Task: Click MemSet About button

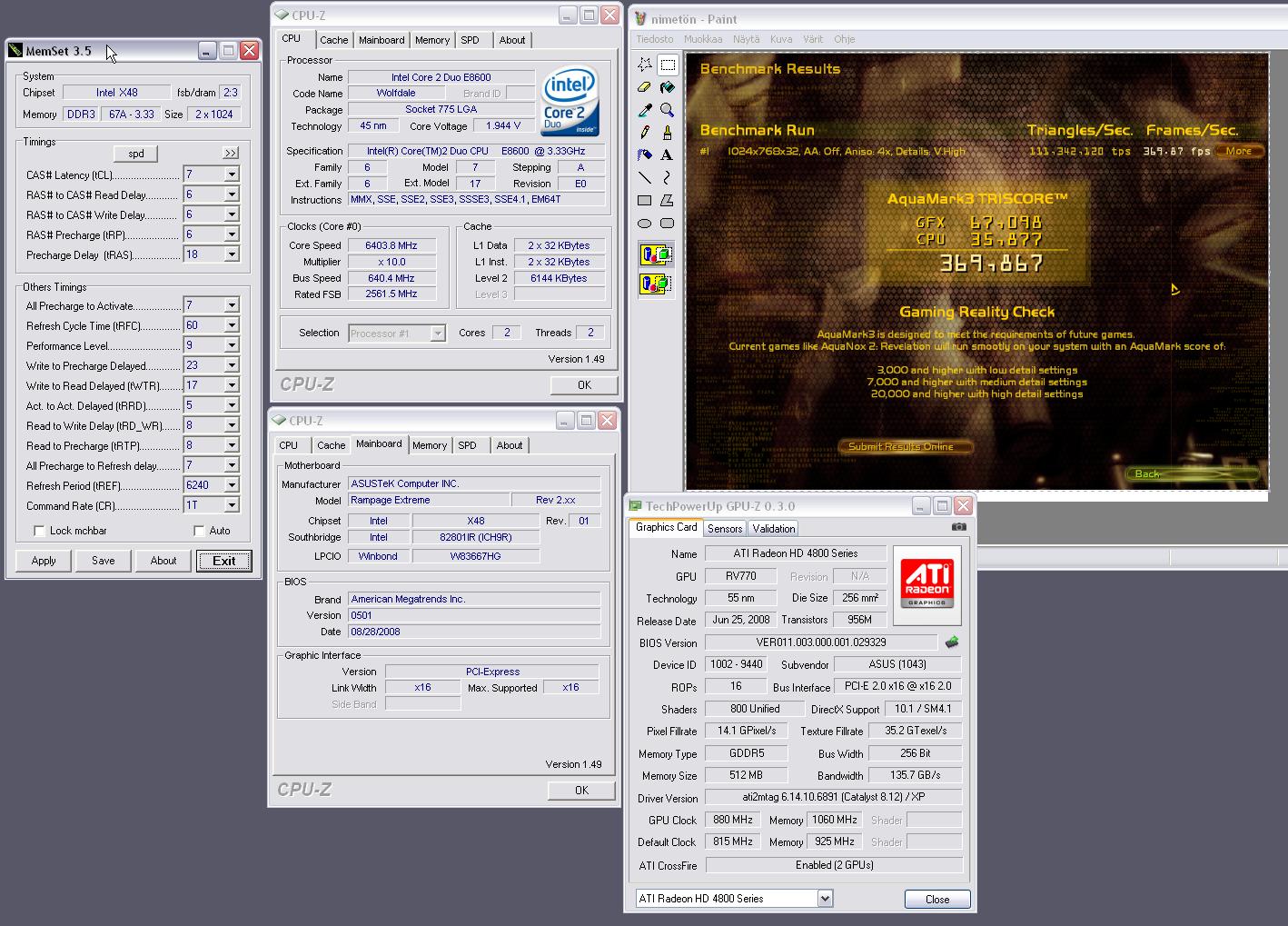Action: [163, 561]
